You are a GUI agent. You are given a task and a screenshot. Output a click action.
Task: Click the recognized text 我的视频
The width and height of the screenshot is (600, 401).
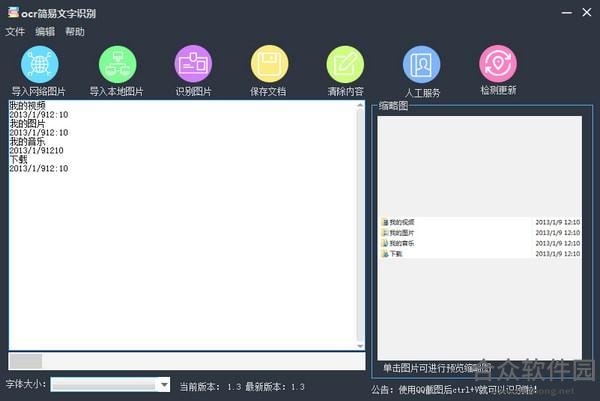point(28,105)
